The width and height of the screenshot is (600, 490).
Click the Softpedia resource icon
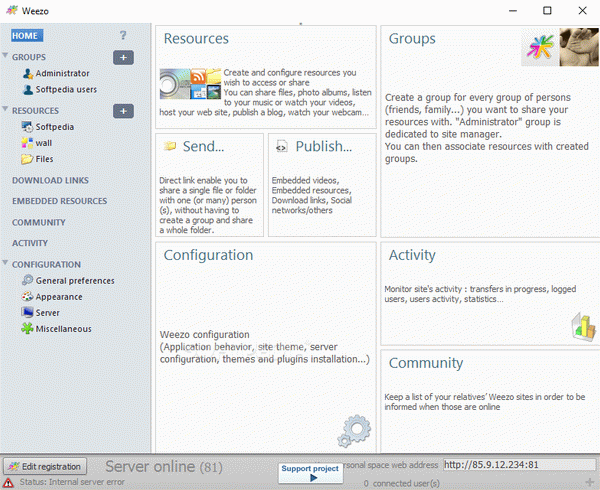pos(27,127)
